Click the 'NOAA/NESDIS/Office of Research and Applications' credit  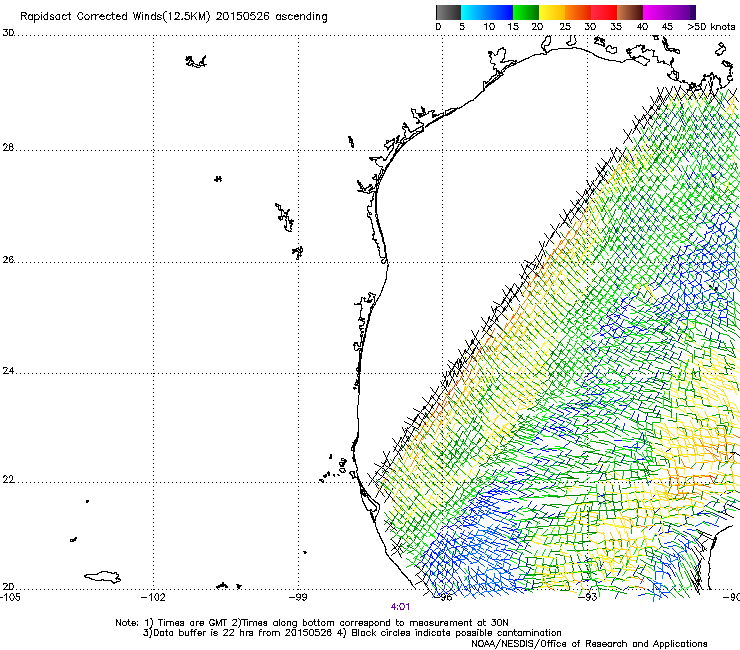pyautogui.click(x=589, y=644)
